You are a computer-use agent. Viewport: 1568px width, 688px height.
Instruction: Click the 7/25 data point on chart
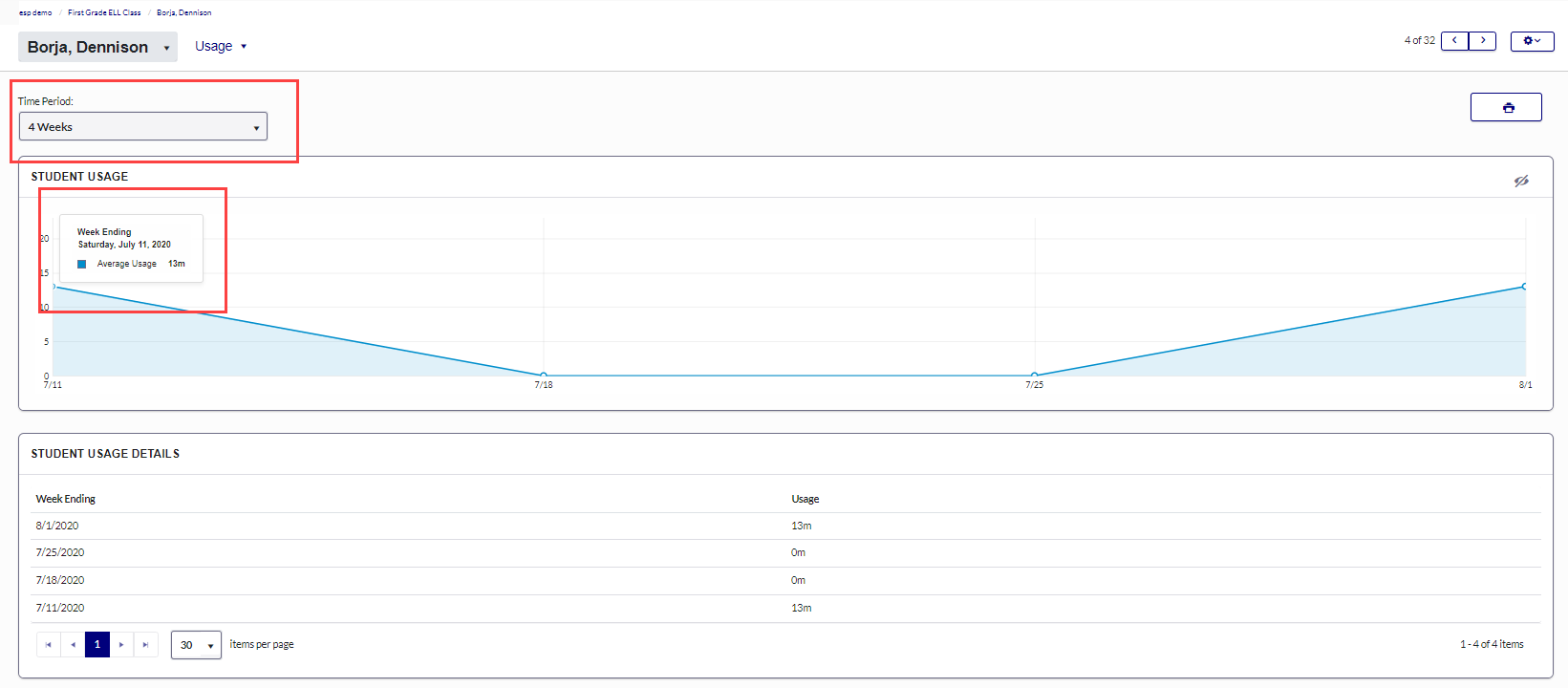pos(1035,376)
